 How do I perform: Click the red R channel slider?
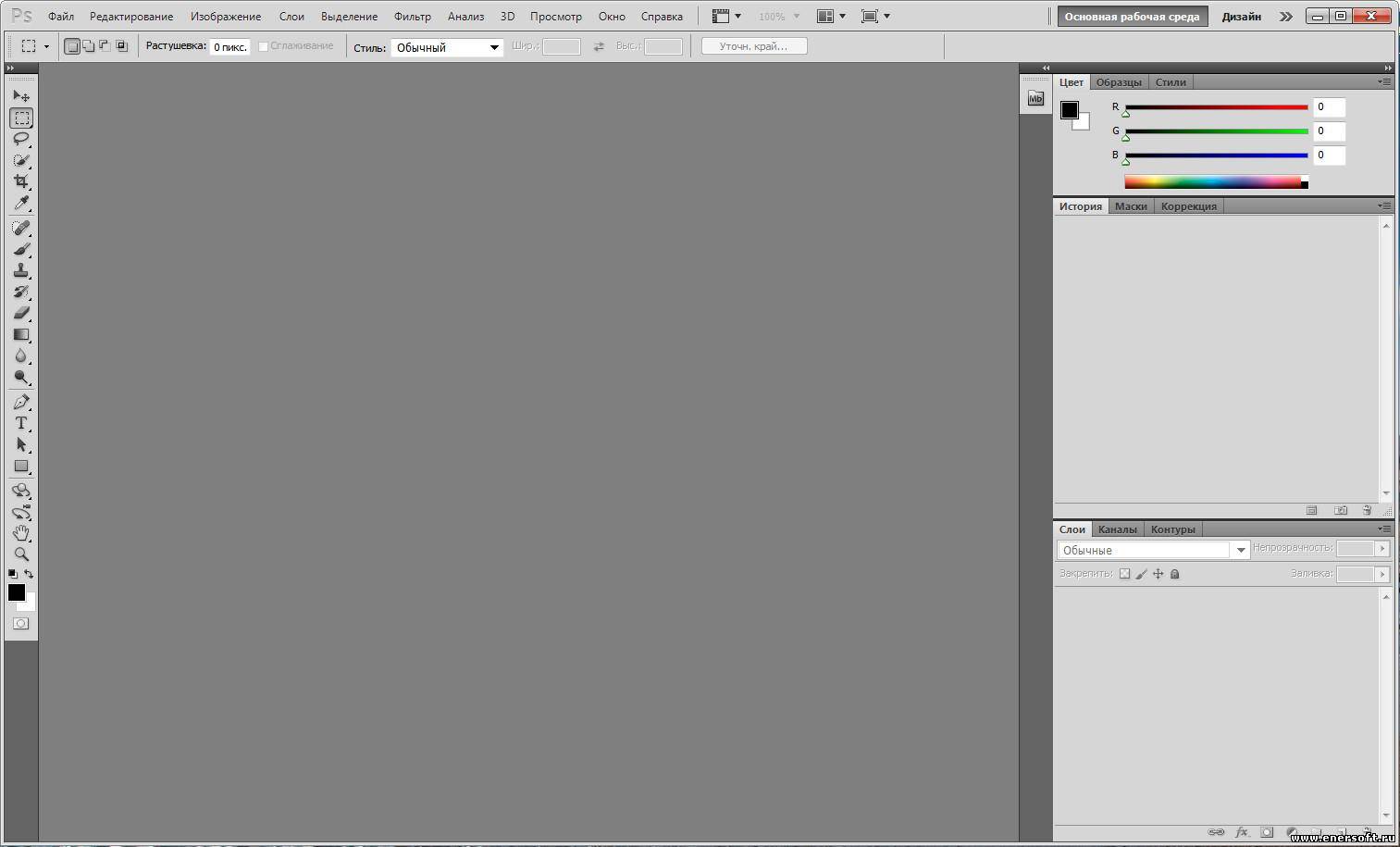[1216, 107]
